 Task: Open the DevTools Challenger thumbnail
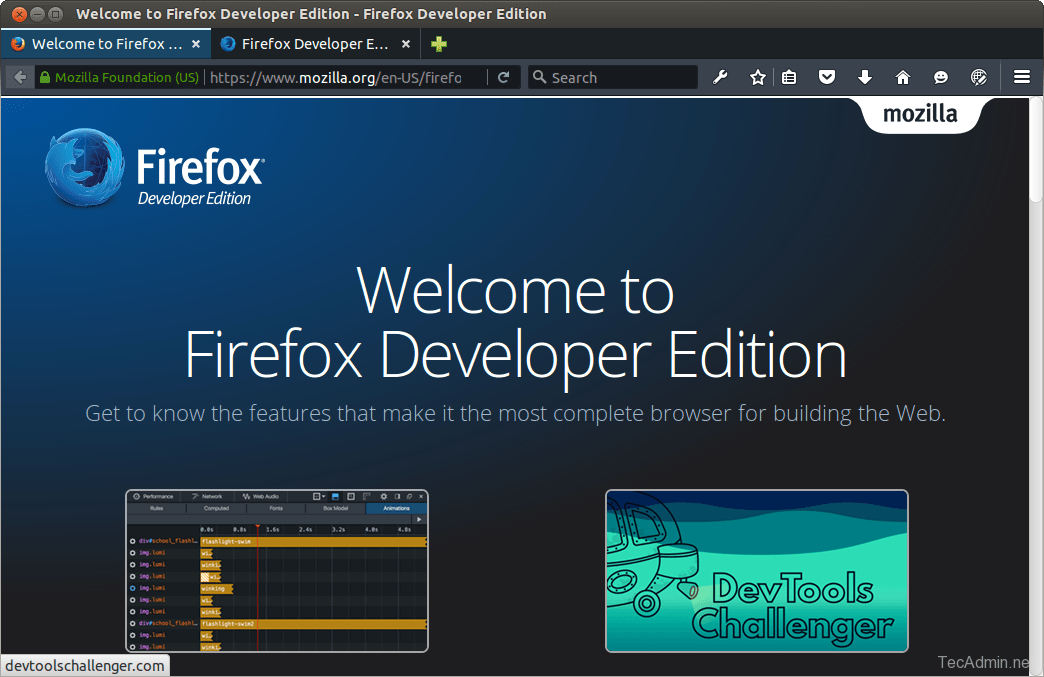coord(757,571)
